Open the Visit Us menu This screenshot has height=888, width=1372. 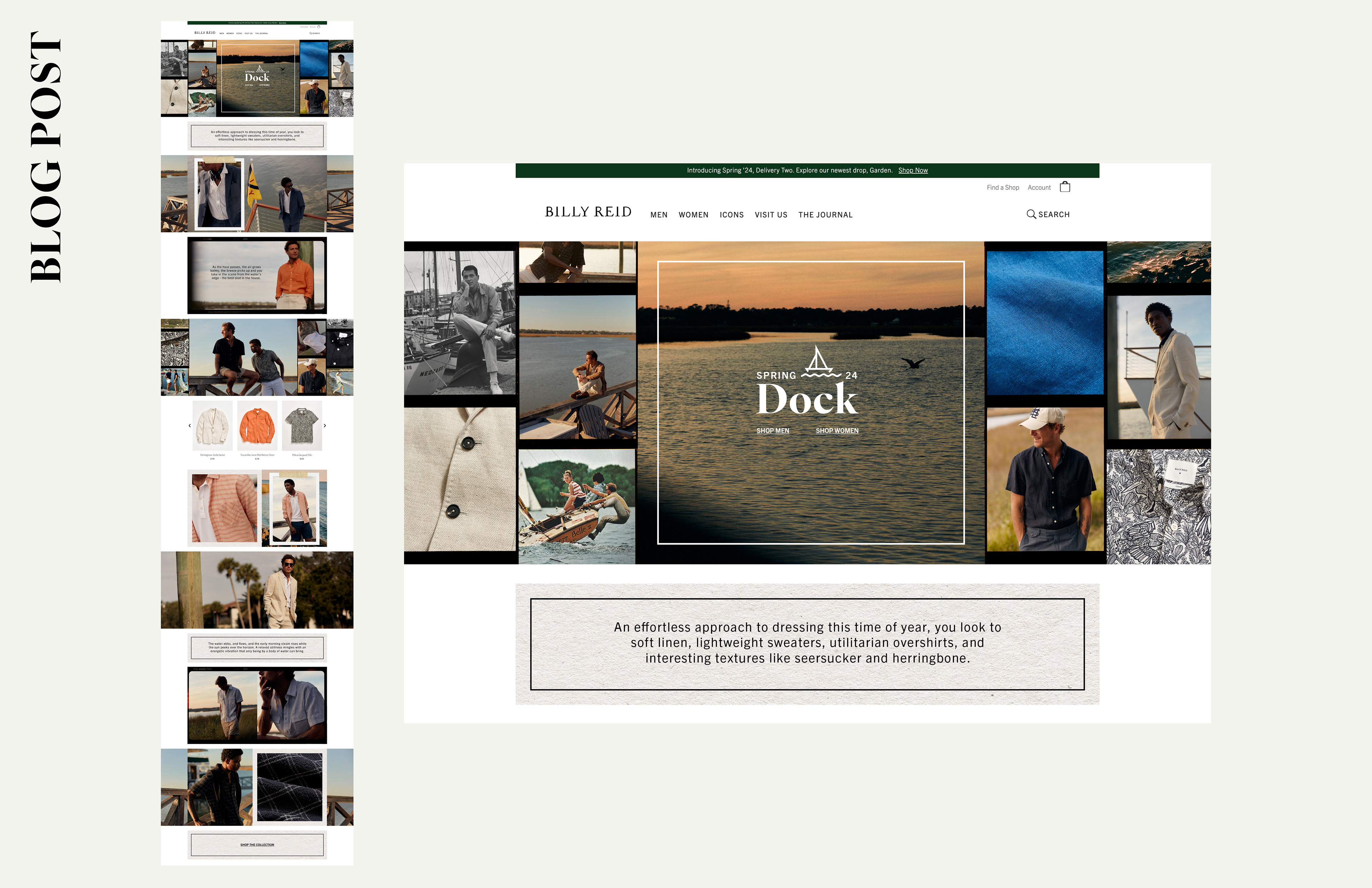[771, 215]
